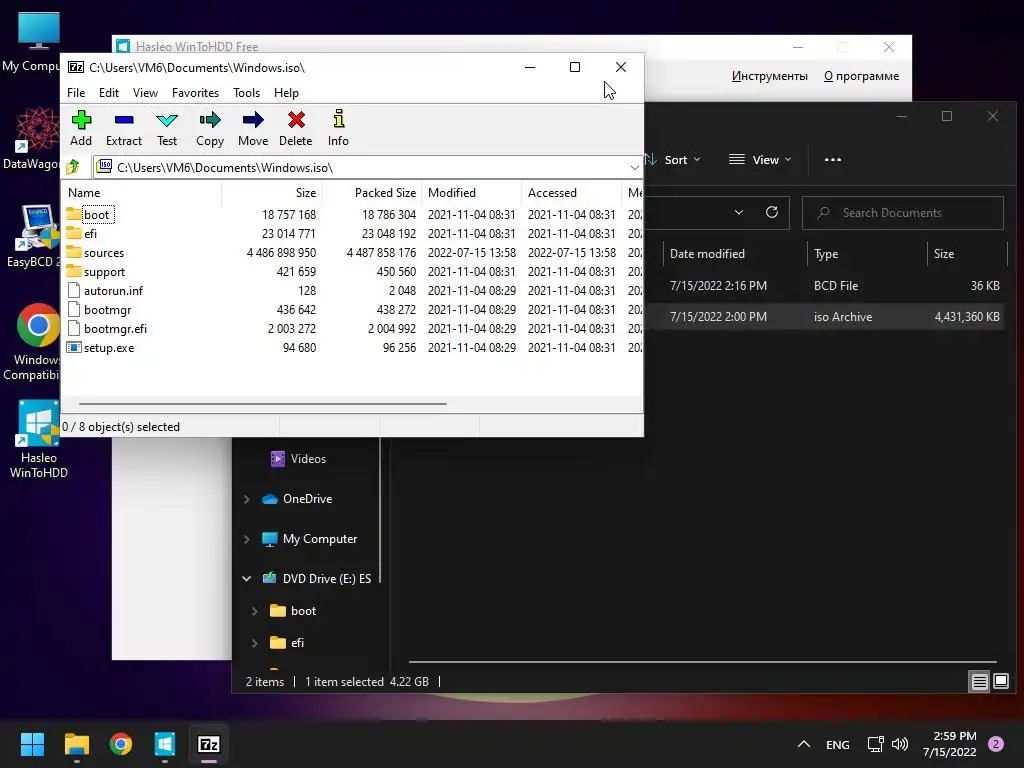Click the Search Documents field

(903, 213)
